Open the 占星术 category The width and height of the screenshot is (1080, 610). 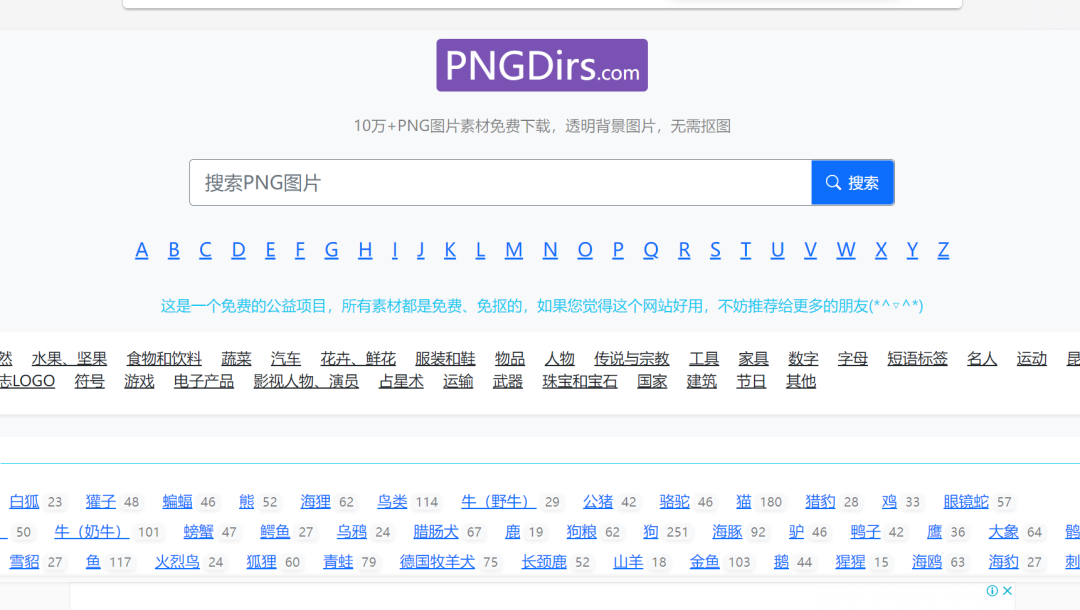402,381
